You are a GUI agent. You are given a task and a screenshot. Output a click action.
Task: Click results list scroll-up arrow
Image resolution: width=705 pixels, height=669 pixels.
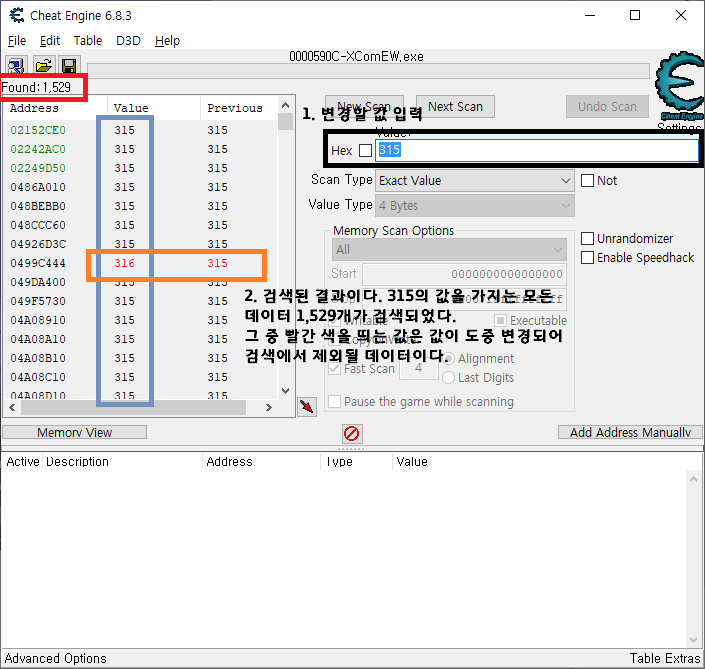pos(285,106)
